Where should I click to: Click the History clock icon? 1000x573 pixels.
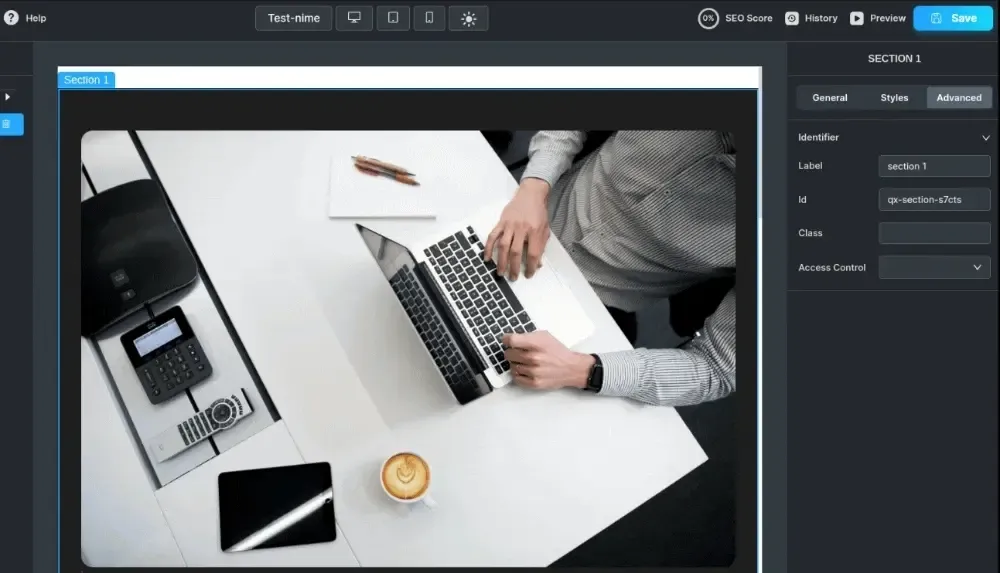click(x=791, y=19)
